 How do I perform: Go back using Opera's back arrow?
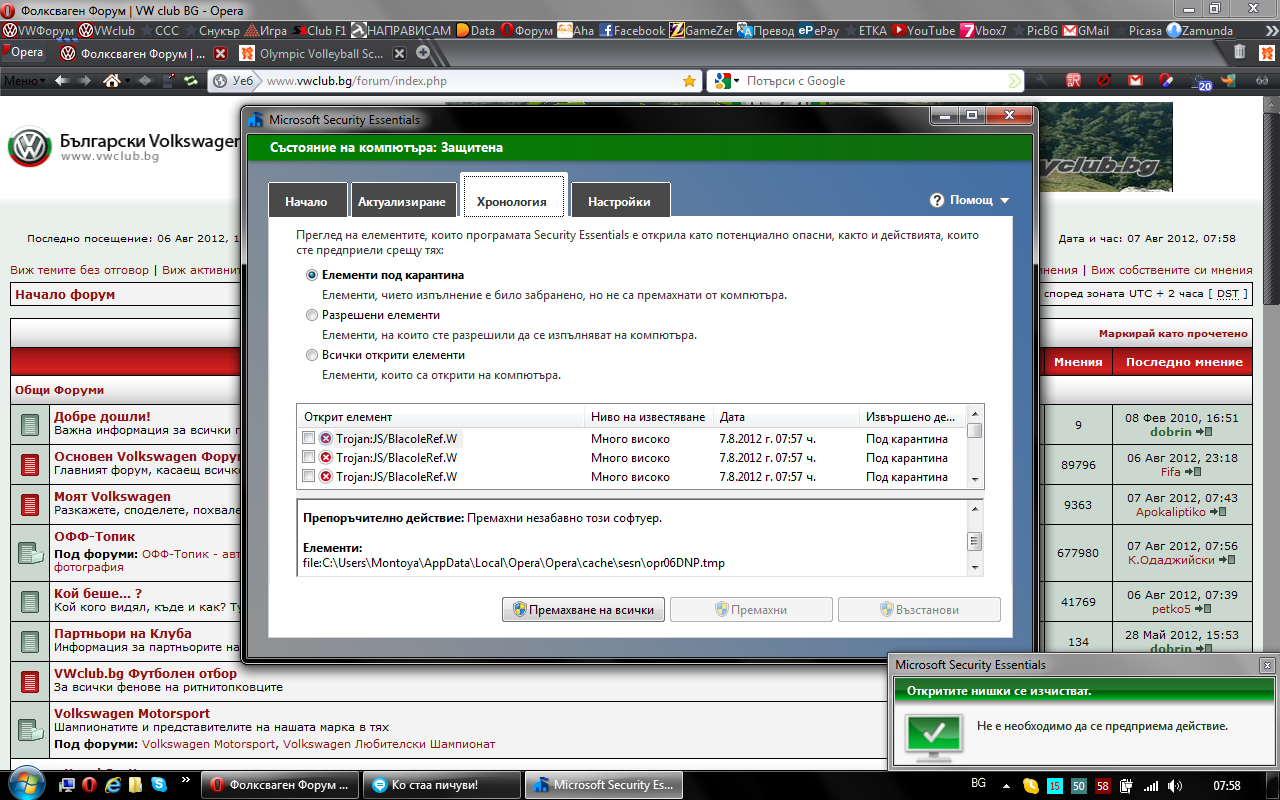(60, 81)
